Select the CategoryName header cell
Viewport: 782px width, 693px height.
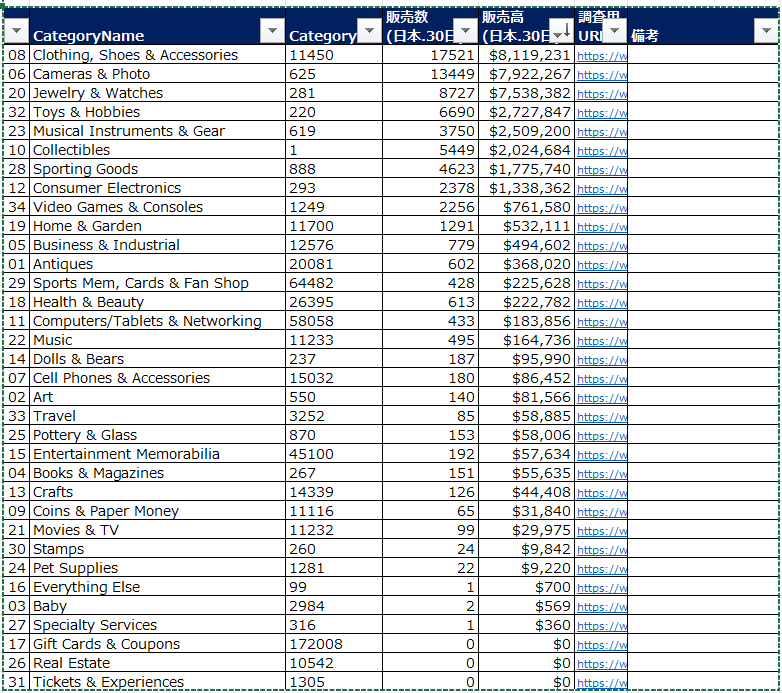157,26
